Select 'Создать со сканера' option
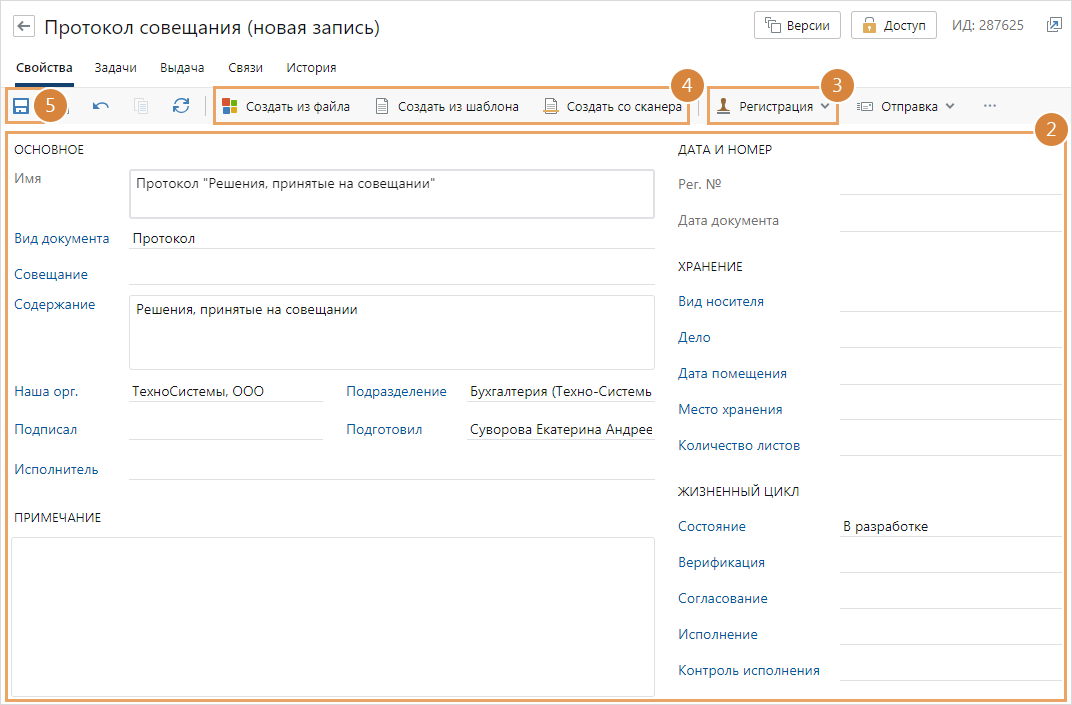Image resolution: width=1072 pixels, height=705 pixels. pyautogui.click(x=613, y=106)
